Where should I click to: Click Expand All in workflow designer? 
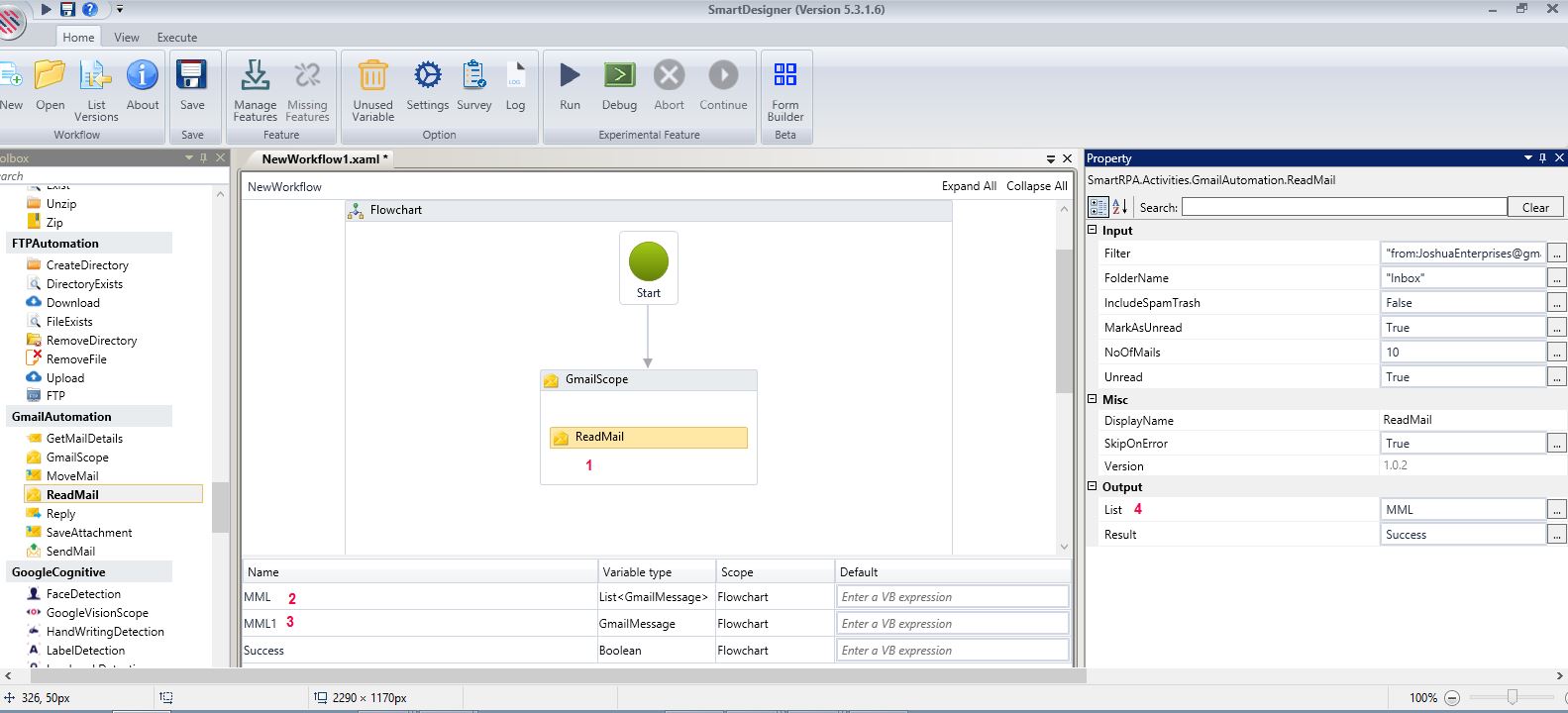pyautogui.click(x=968, y=186)
